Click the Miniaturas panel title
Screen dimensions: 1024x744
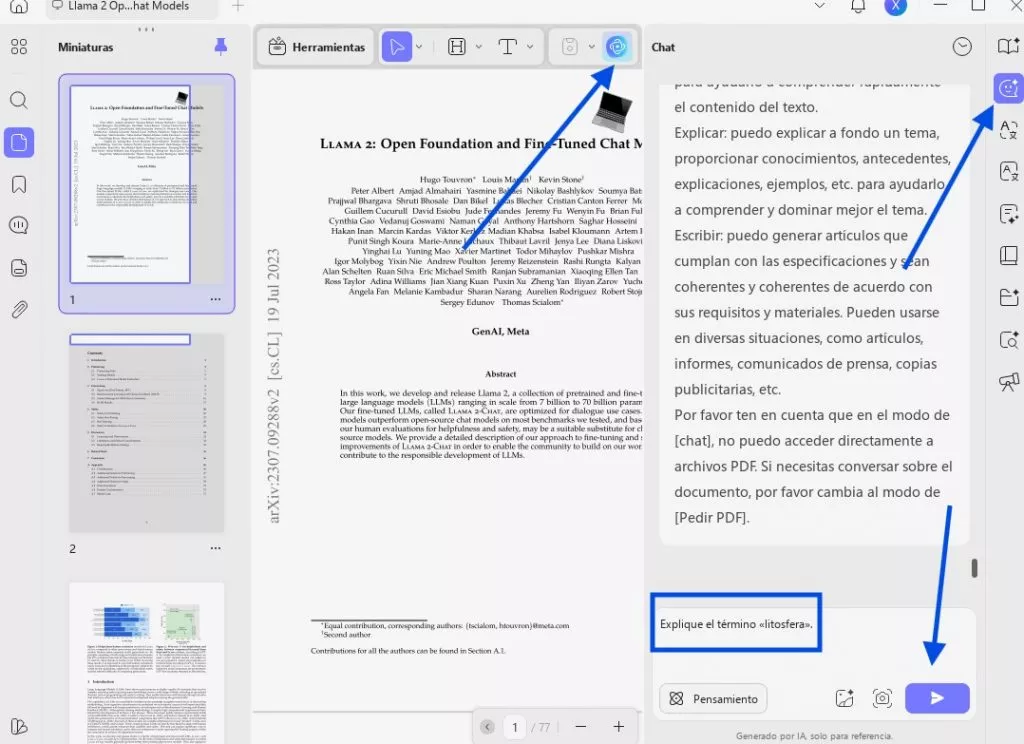coord(86,47)
